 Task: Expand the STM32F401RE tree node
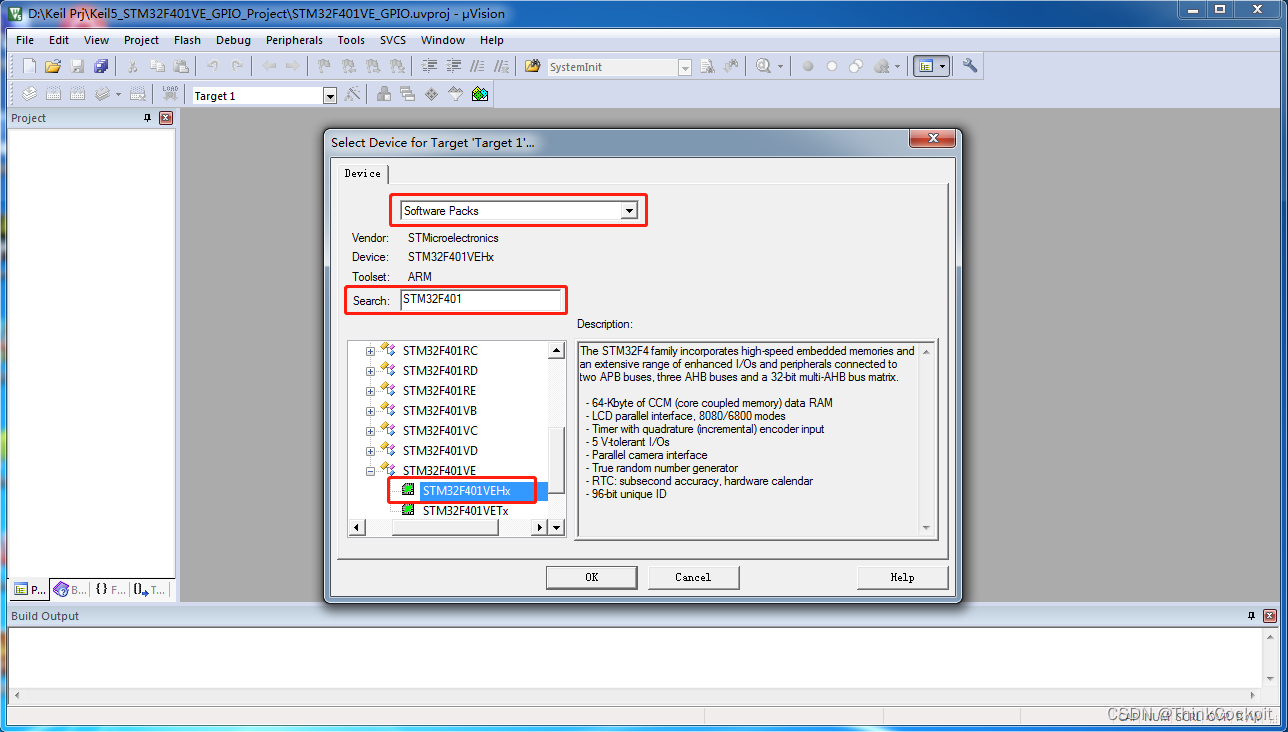tap(370, 391)
